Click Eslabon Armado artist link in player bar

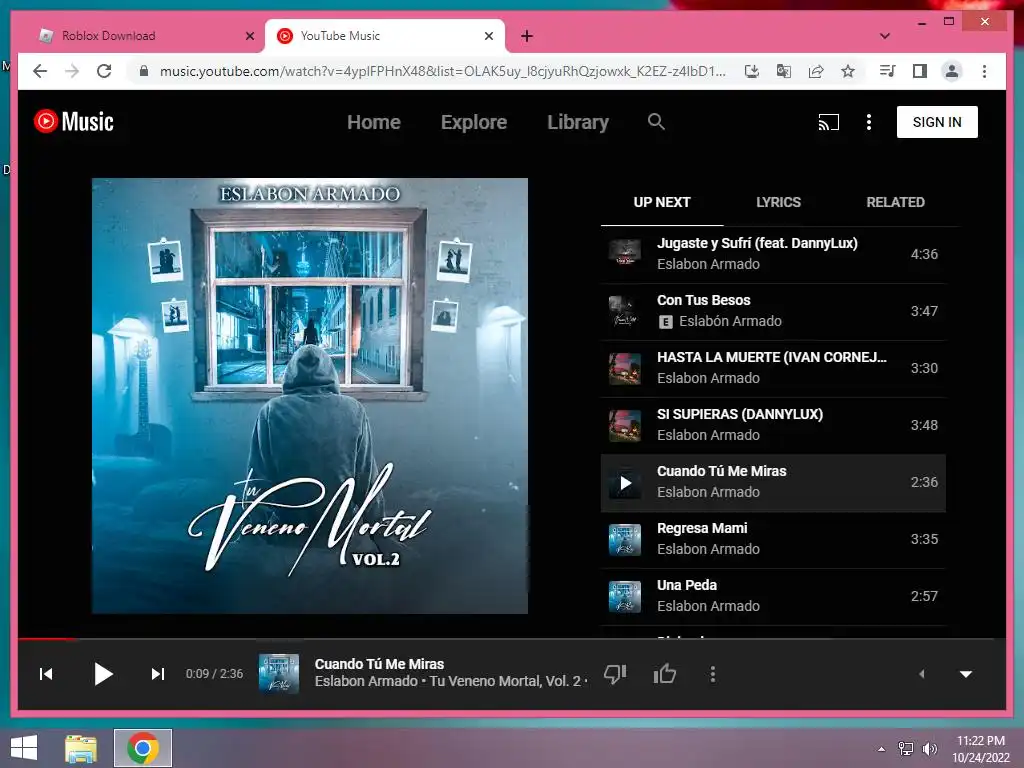coord(366,681)
